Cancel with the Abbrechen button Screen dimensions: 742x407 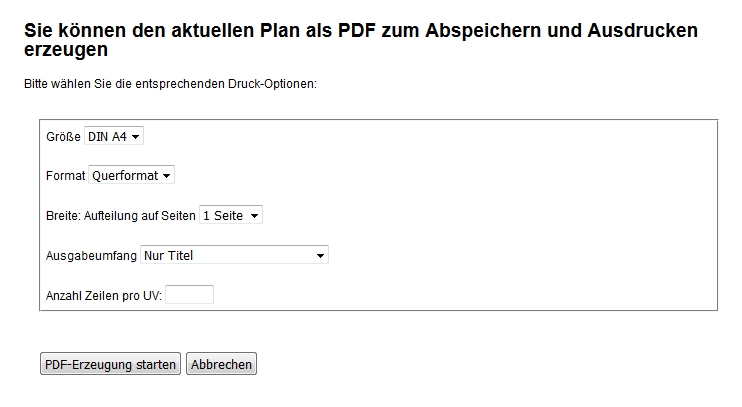[x=222, y=364]
